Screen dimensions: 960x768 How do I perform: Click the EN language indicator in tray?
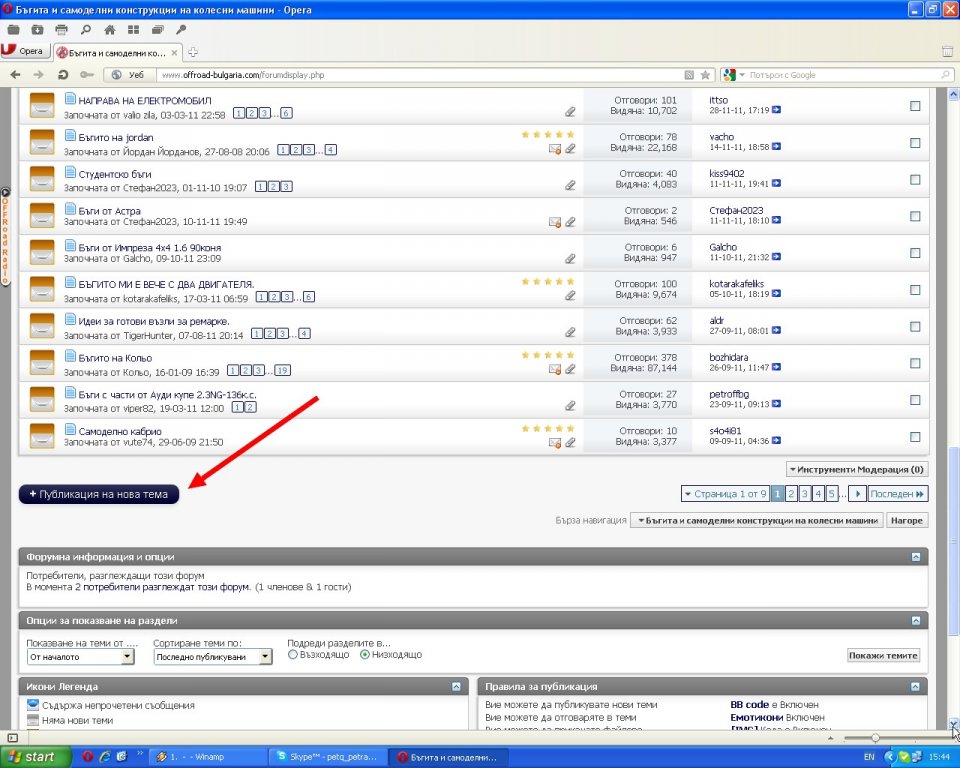(x=869, y=757)
